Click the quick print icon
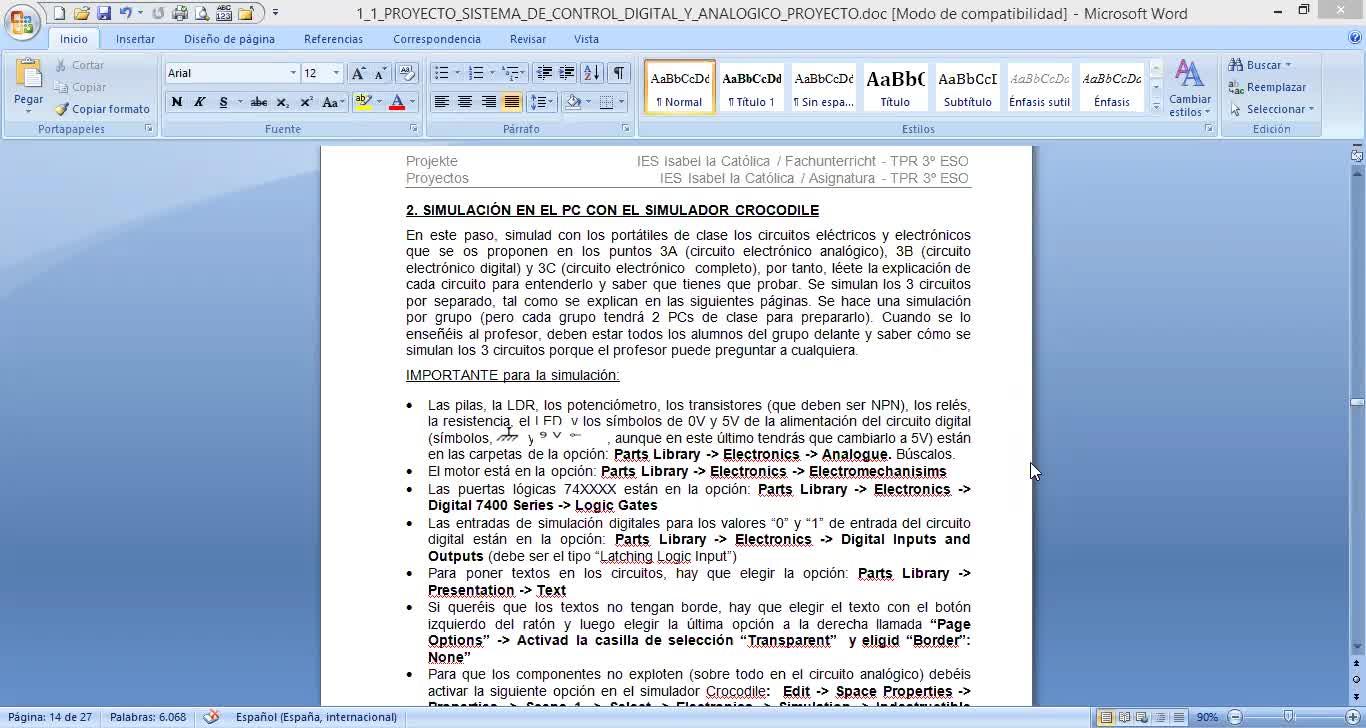The height and width of the screenshot is (728, 1366). [180, 14]
